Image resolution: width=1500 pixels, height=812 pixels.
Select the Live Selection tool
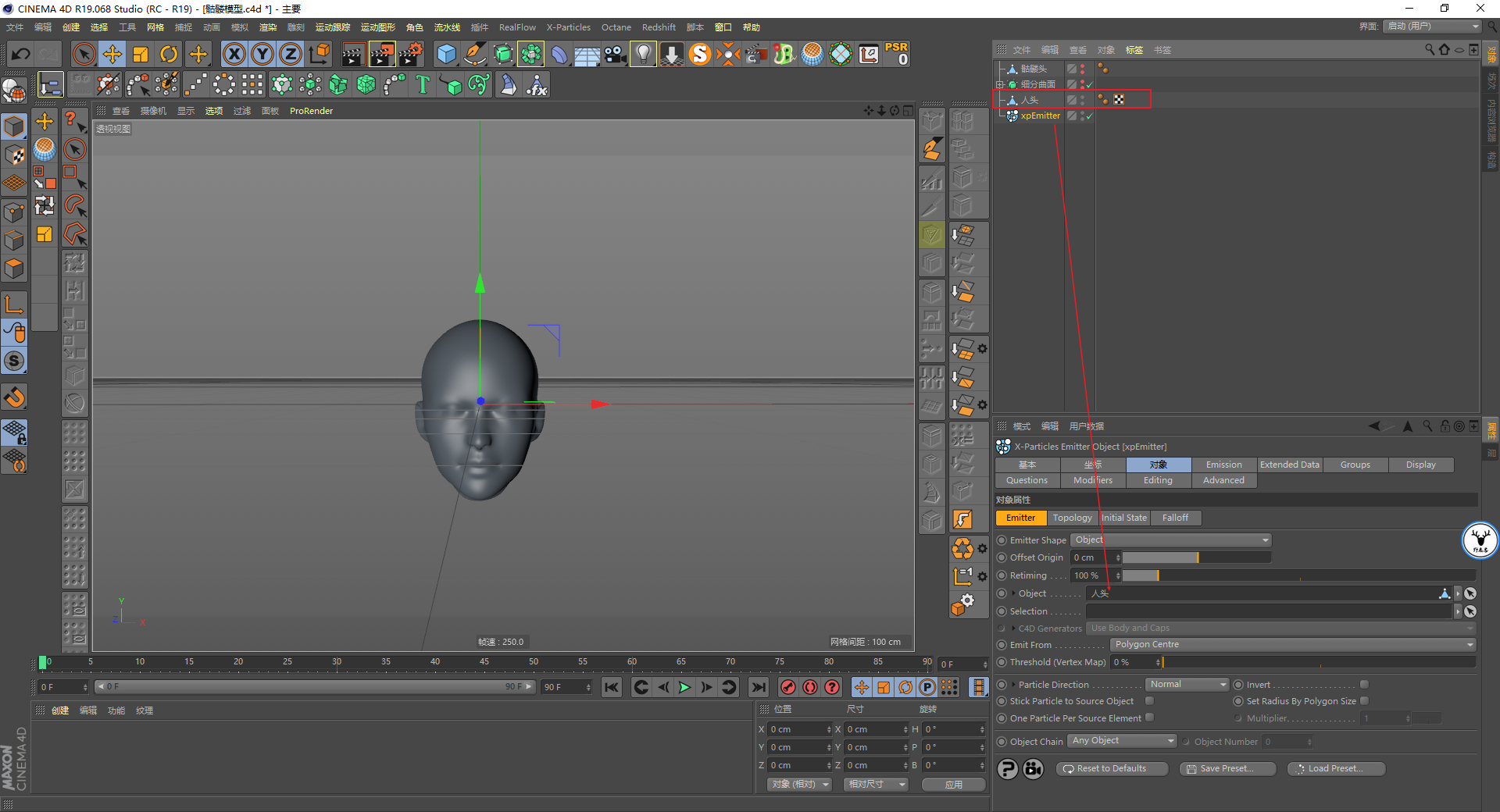84,54
